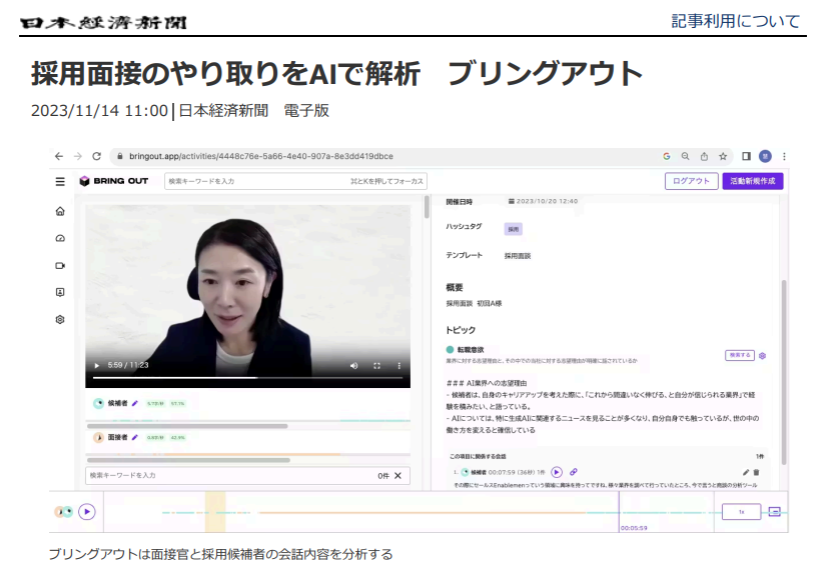Click the highlighted yellow timeline segment
The image size is (831, 582).
[215, 512]
